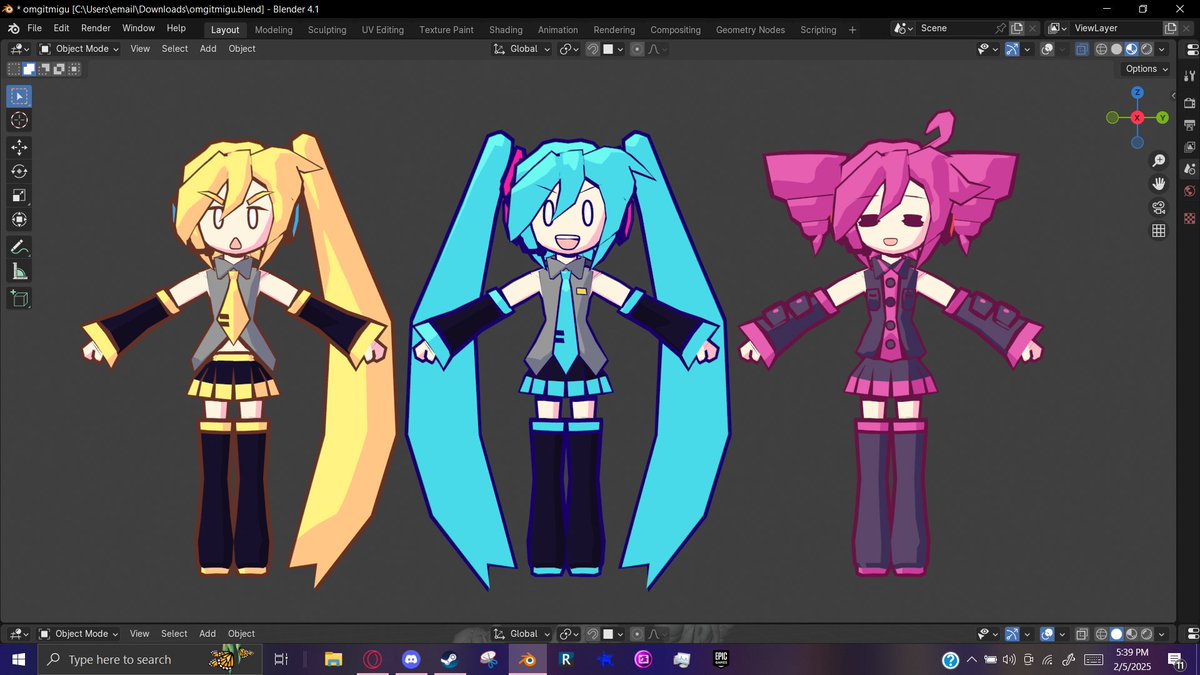Select the Scale tool
1200x675 pixels.
coord(19,195)
